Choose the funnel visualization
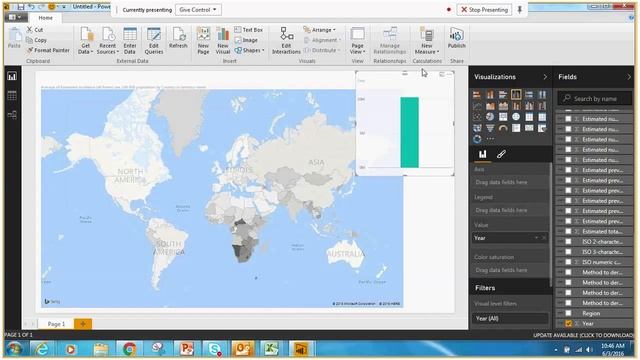The image size is (640, 360). [x=490, y=128]
